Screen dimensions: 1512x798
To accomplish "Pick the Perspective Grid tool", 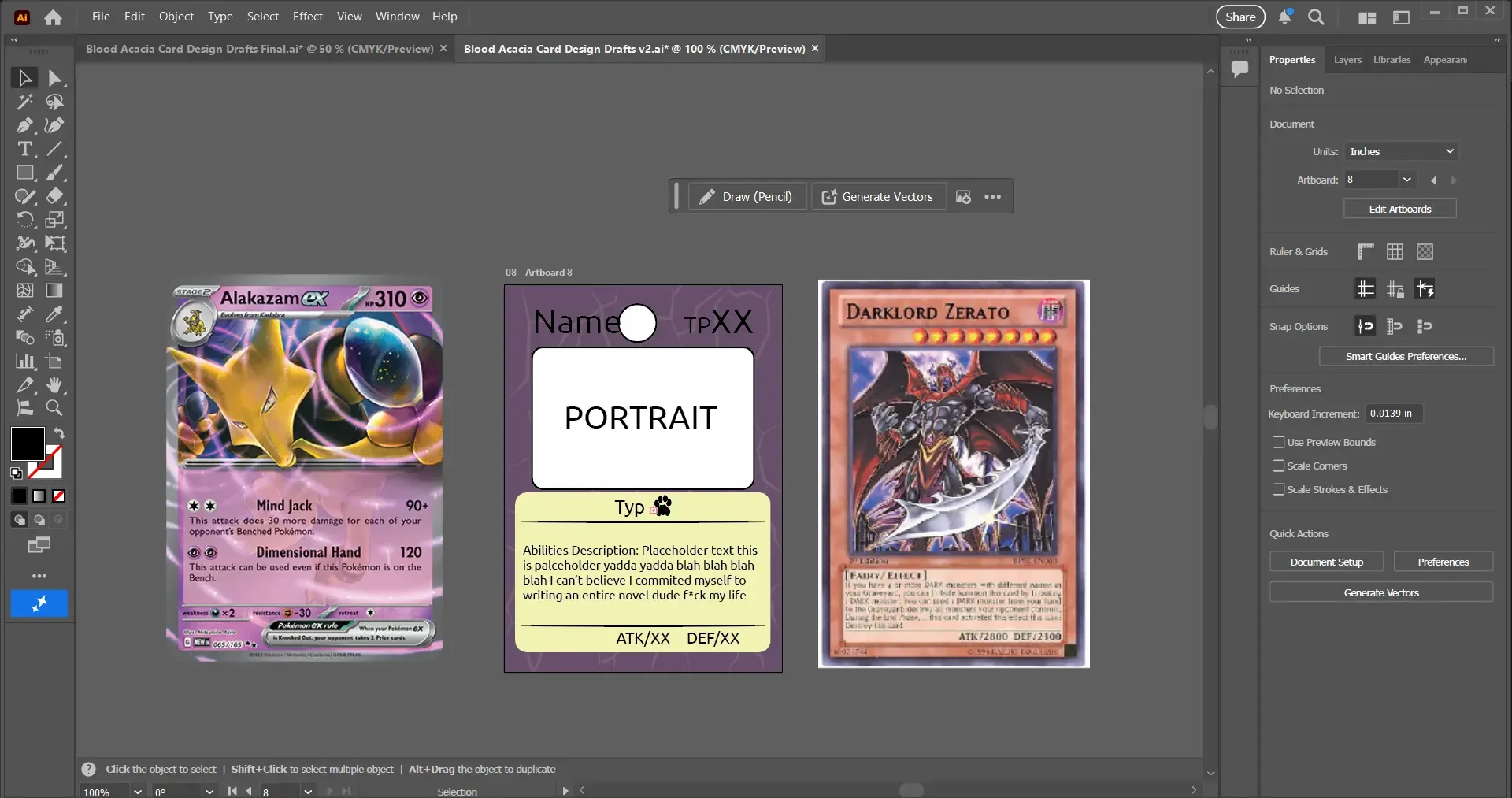I will 54,267.
